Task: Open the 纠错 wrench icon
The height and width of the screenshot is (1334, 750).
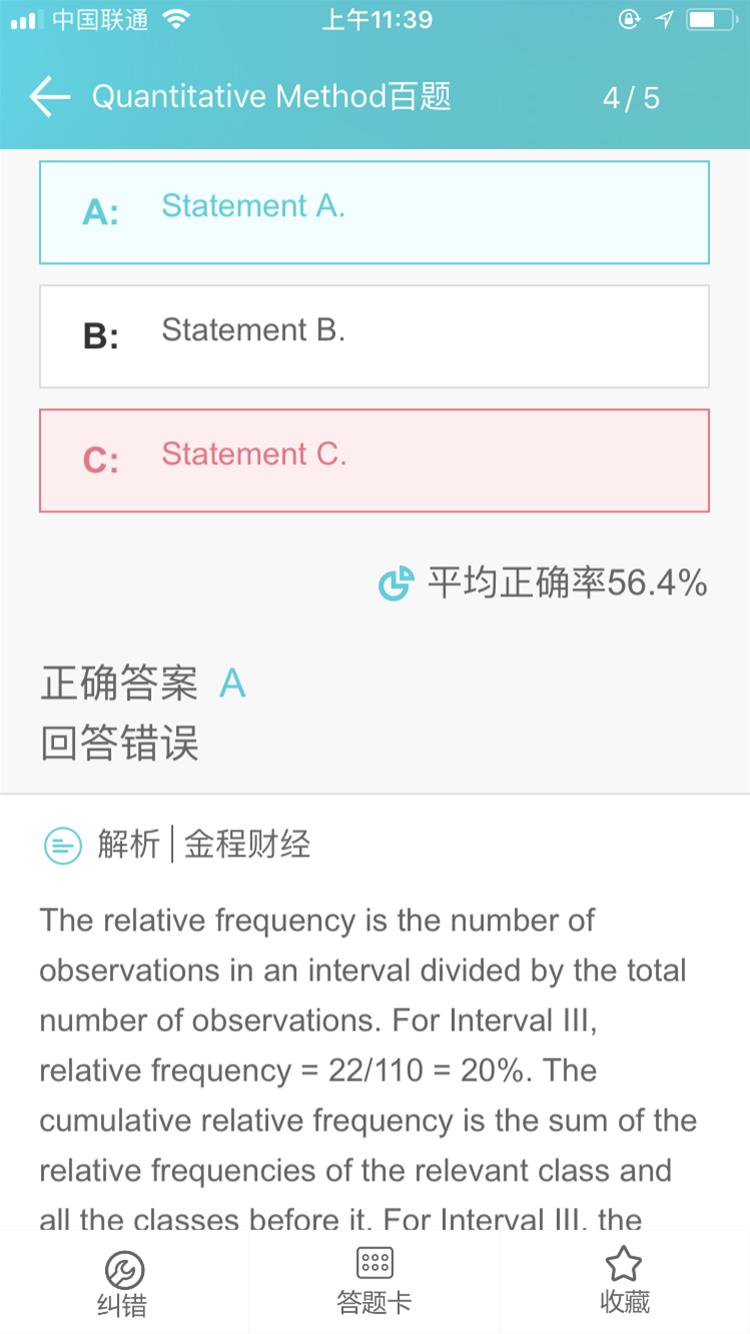Action: 124,1270
